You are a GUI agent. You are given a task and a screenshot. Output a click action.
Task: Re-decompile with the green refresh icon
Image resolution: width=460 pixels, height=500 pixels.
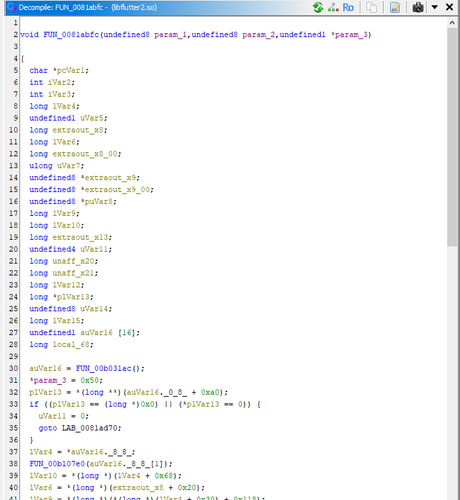pos(318,7)
